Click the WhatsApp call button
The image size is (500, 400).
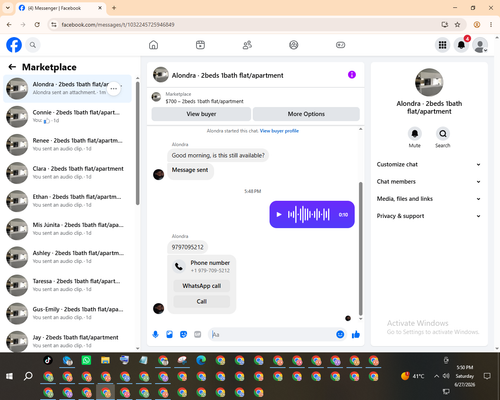tap(202, 286)
